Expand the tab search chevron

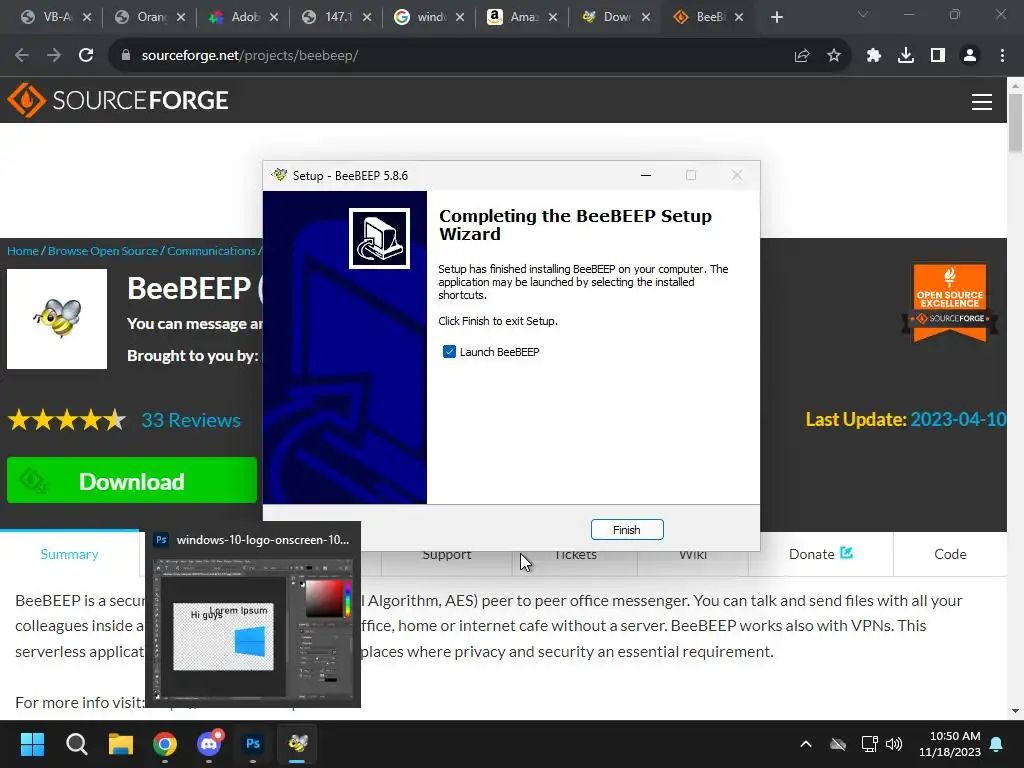click(x=863, y=14)
